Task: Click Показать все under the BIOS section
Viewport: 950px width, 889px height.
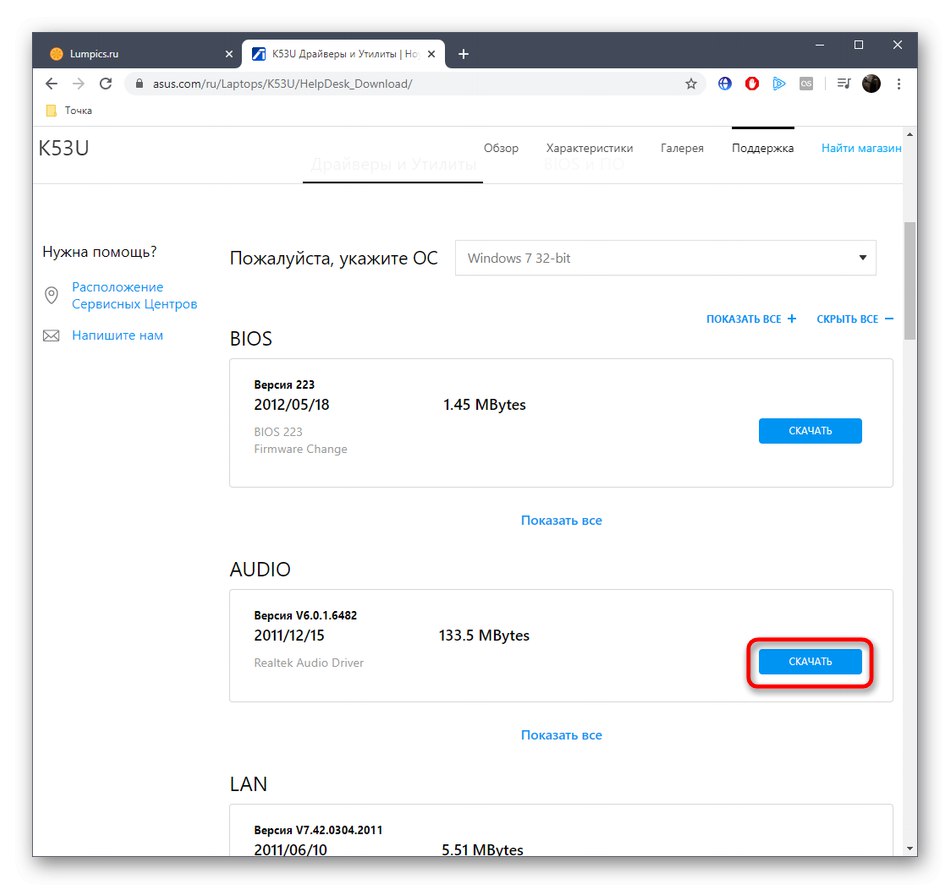Action: point(561,520)
